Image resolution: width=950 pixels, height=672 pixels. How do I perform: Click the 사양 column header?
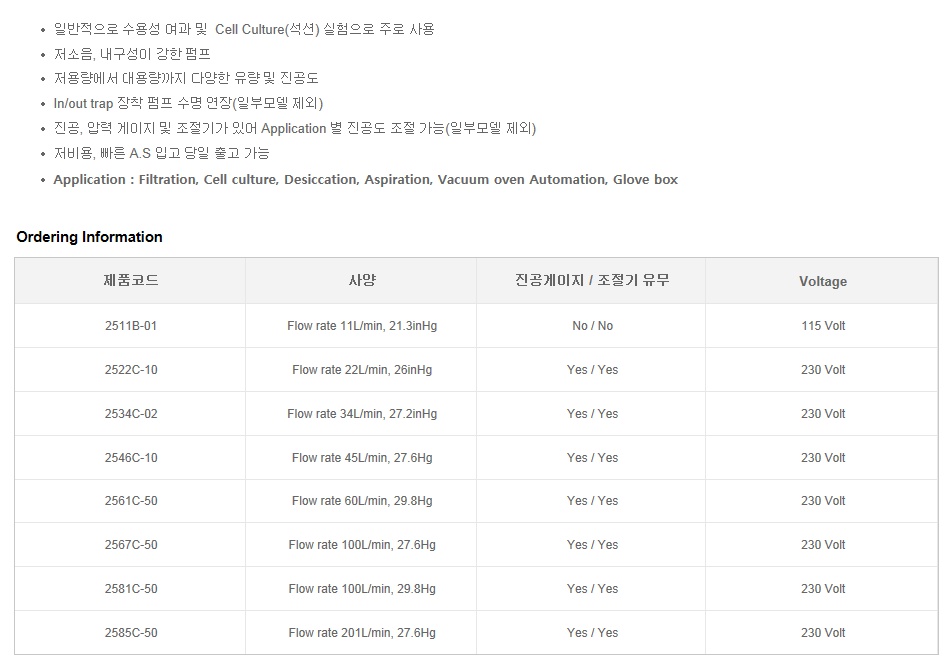coord(362,280)
